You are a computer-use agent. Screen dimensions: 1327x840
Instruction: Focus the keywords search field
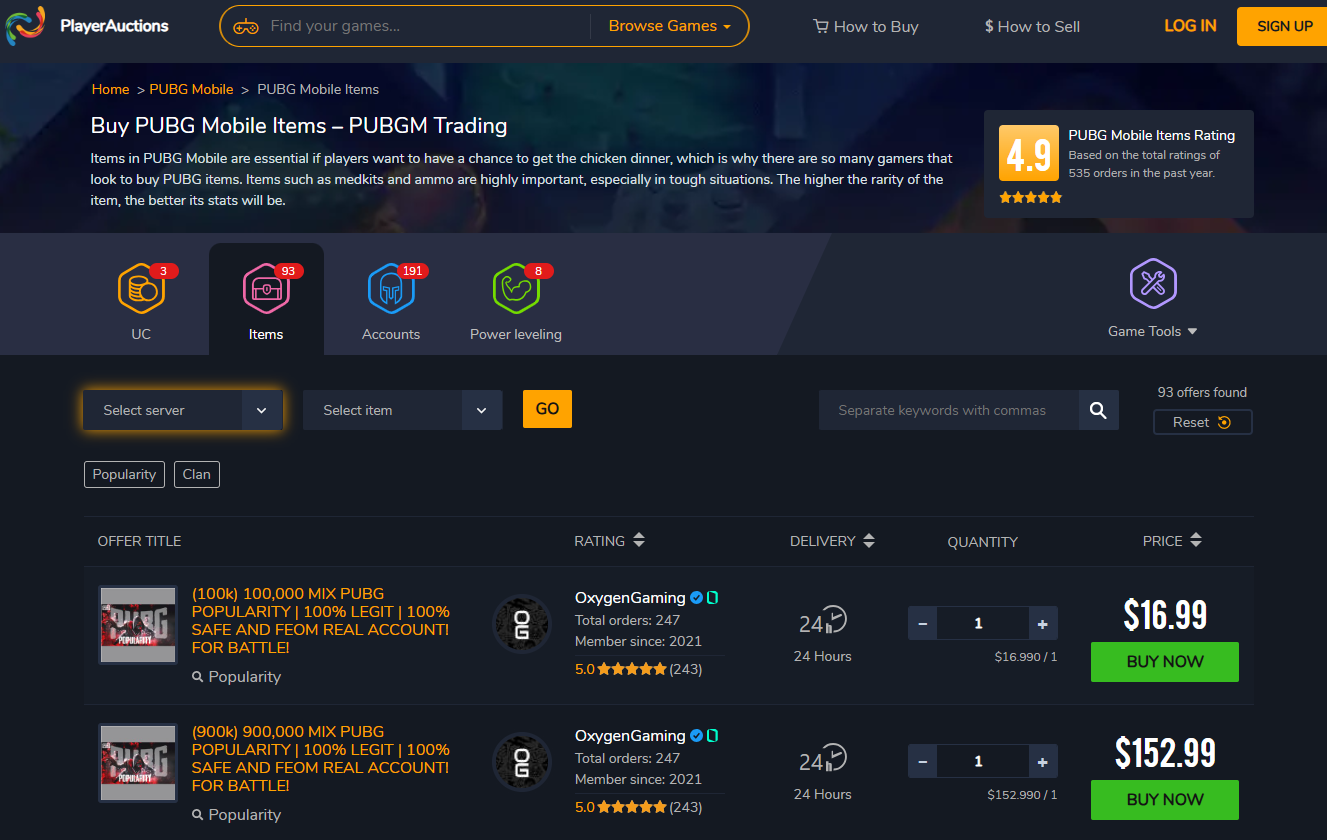pyautogui.click(x=949, y=410)
